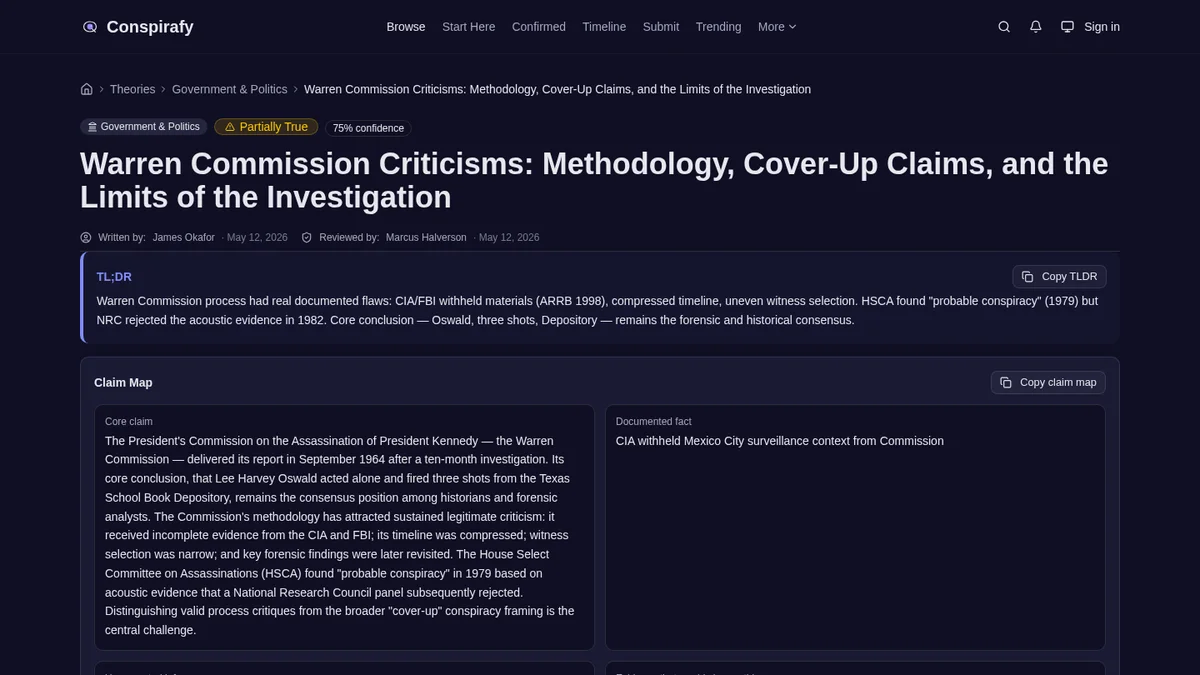
Task: Open the Start Here nav item
Action: click(469, 27)
